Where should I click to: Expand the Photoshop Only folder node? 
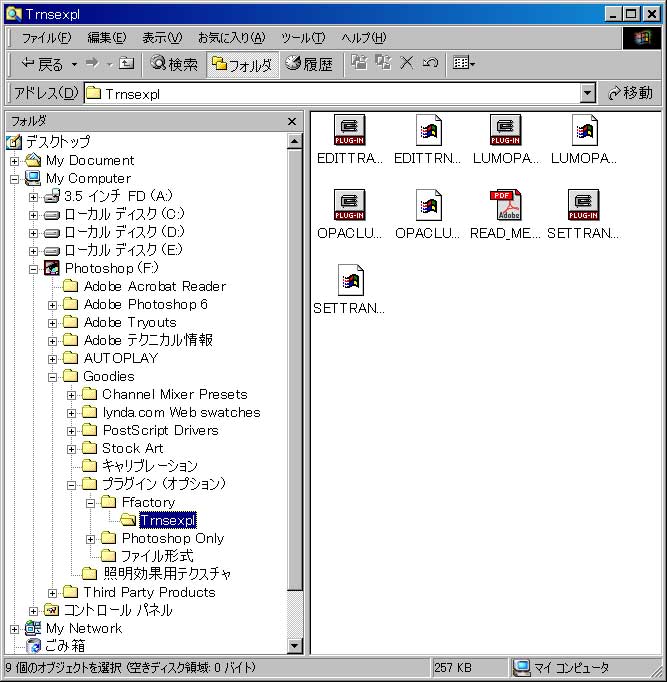point(90,539)
